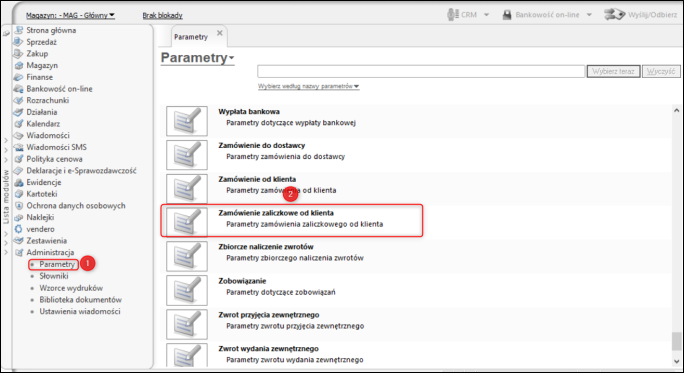The image size is (684, 373).
Task: Click the Zwrot przyjęcia zewnętrznego icon
Action: tap(187, 324)
